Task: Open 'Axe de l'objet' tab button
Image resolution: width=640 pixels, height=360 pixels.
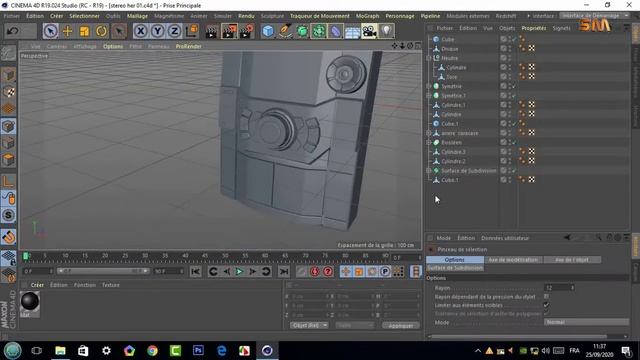Action: pos(572,260)
